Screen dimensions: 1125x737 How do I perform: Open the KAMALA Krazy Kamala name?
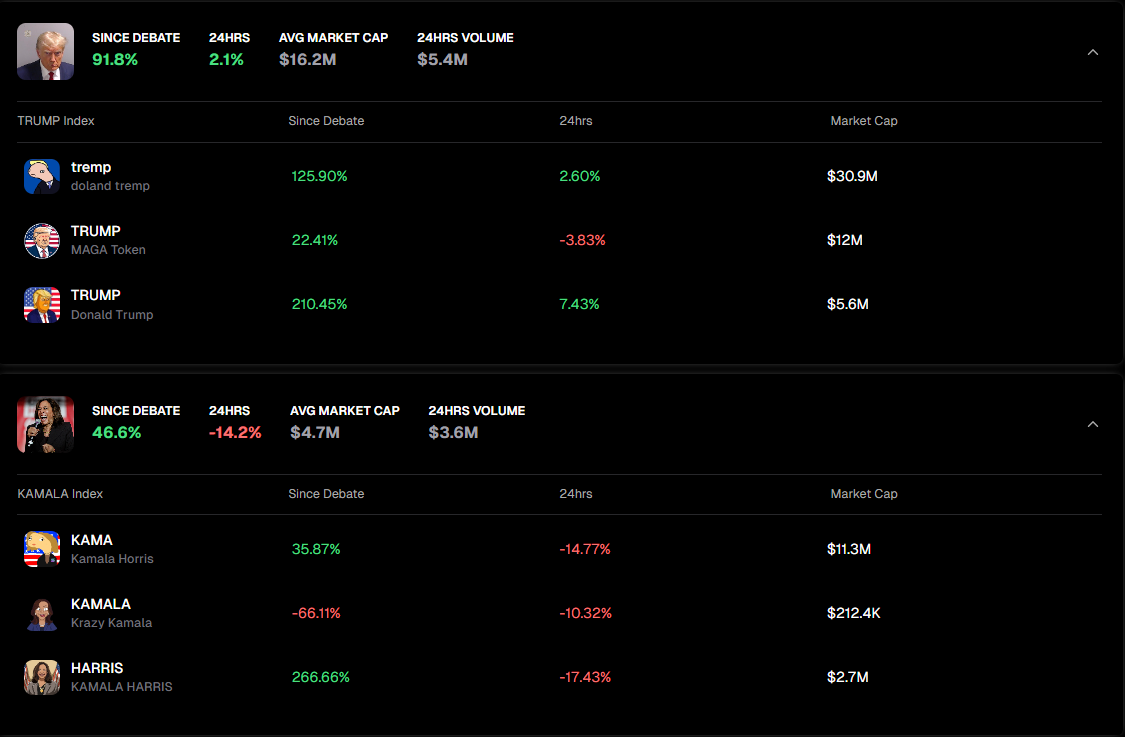click(x=101, y=604)
